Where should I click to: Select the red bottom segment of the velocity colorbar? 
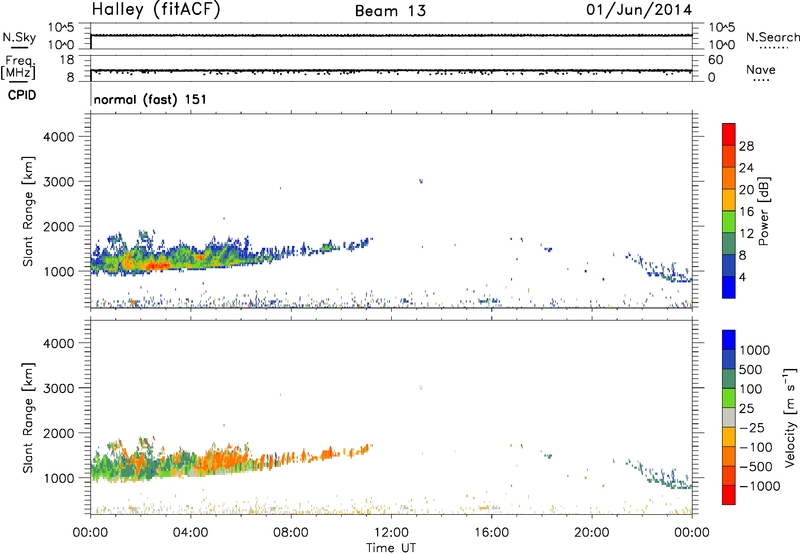[729, 495]
